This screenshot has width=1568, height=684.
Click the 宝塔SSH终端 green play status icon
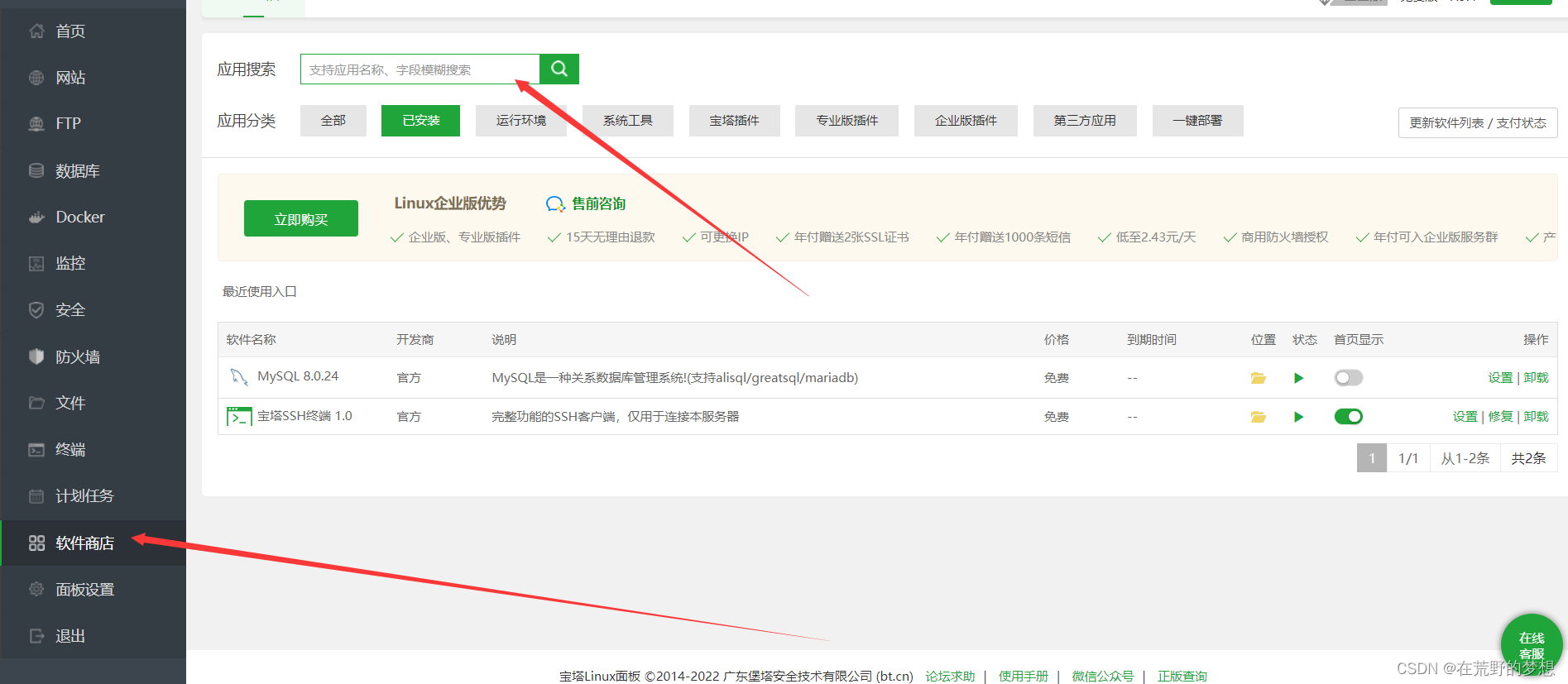pyautogui.click(x=1299, y=417)
